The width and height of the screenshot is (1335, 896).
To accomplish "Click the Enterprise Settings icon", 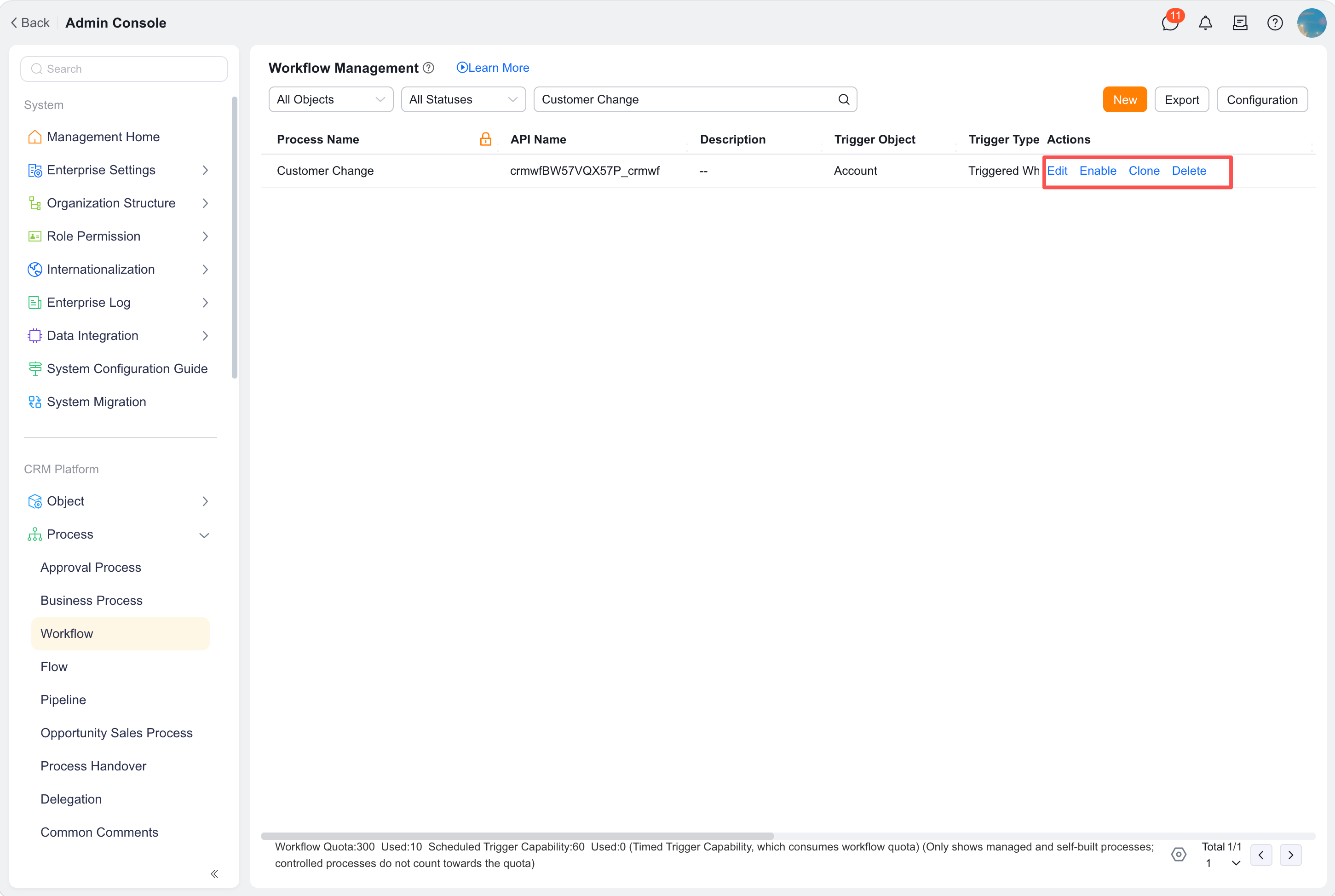I will coord(35,170).
